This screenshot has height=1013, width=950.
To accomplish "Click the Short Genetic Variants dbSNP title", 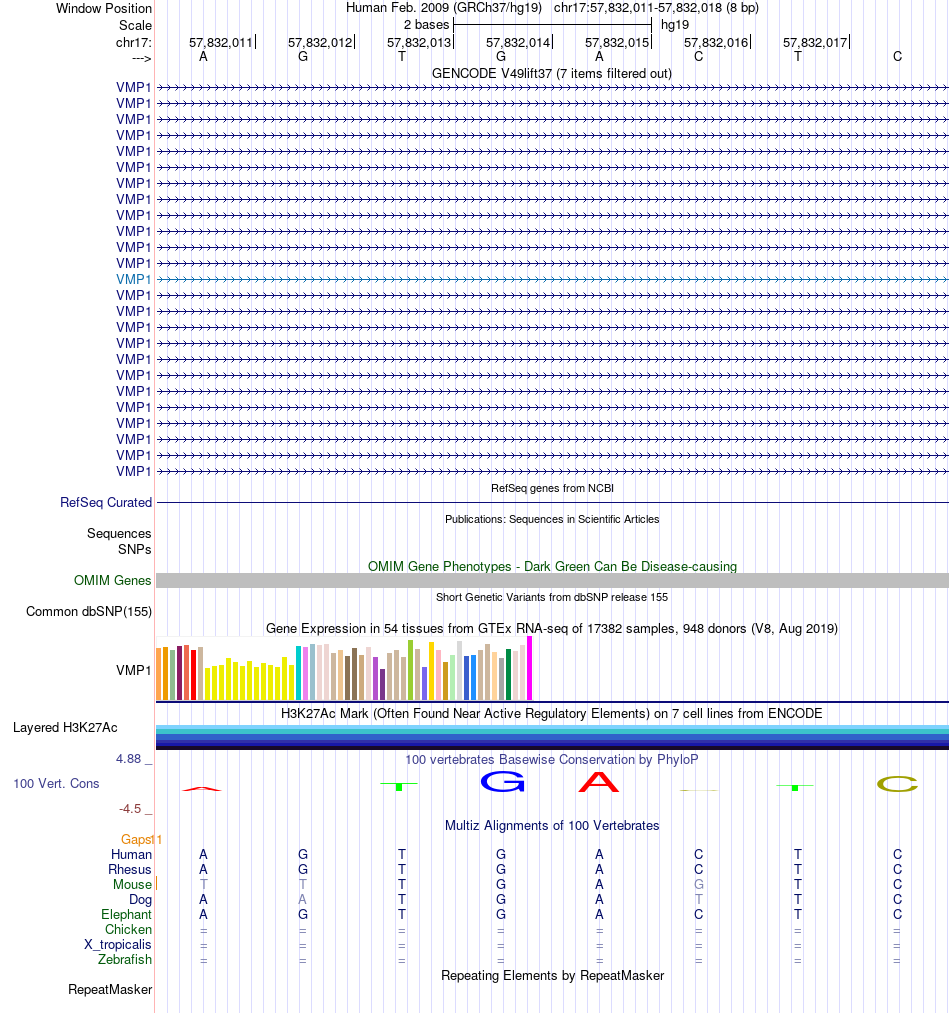I will 552,597.
